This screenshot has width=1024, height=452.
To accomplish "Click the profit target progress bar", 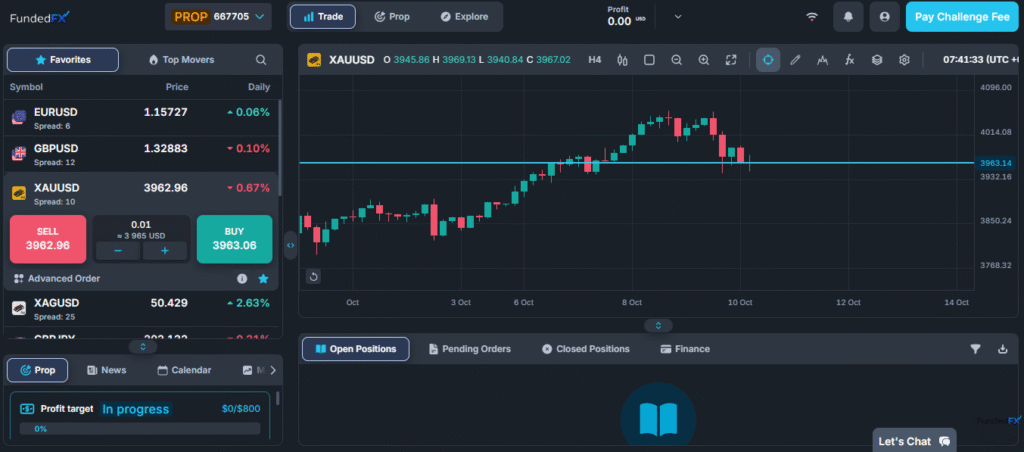I will [x=140, y=428].
